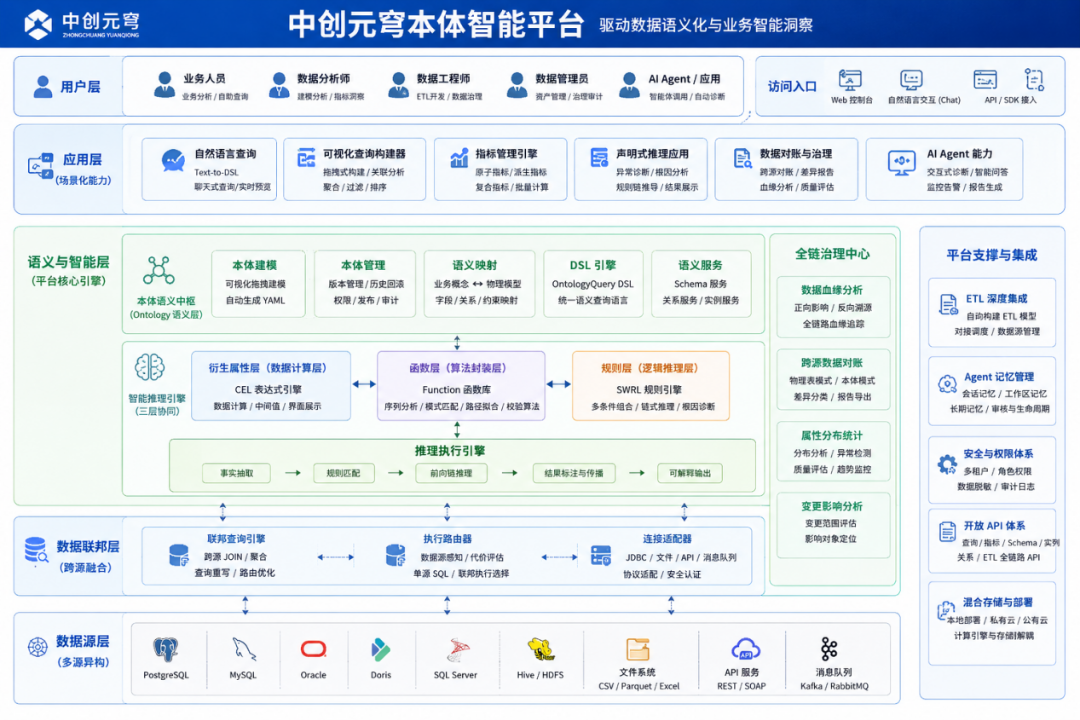The height and width of the screenshot is (720, 1080).
Task: Open the 属性分布统计 governance card
Action: tap(833, 451)
